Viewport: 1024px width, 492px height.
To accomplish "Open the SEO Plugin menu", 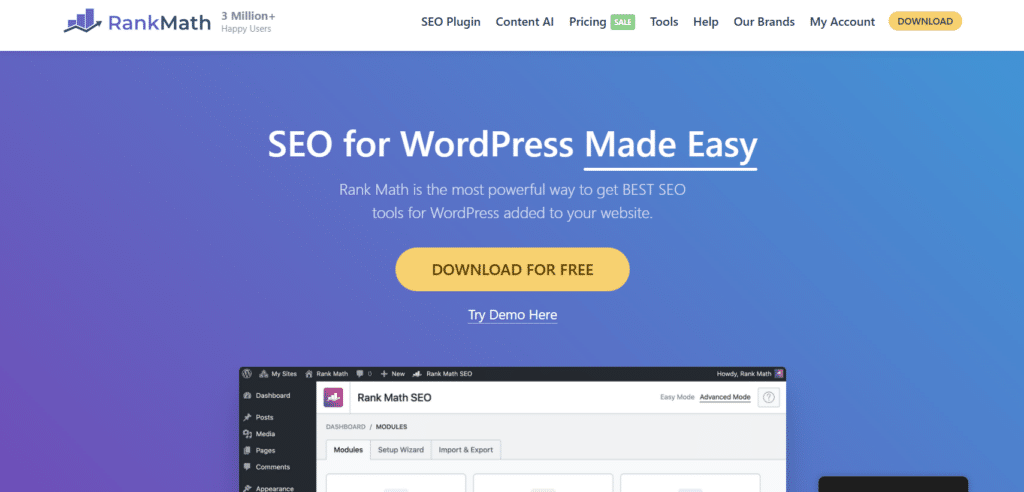I will 451,22.
